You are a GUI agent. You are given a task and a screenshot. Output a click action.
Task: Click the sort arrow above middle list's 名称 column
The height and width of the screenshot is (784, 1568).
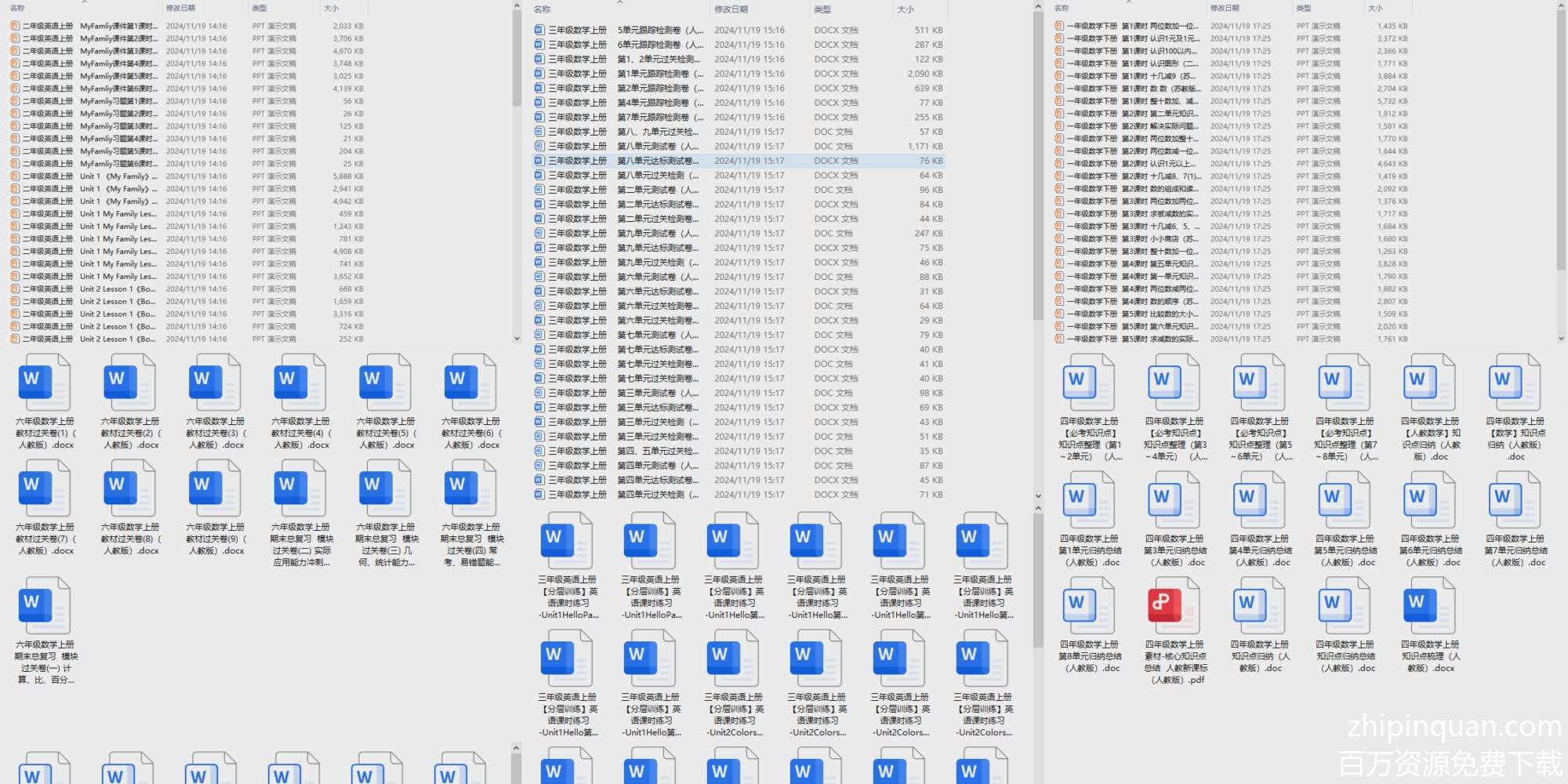coord(619,2)
